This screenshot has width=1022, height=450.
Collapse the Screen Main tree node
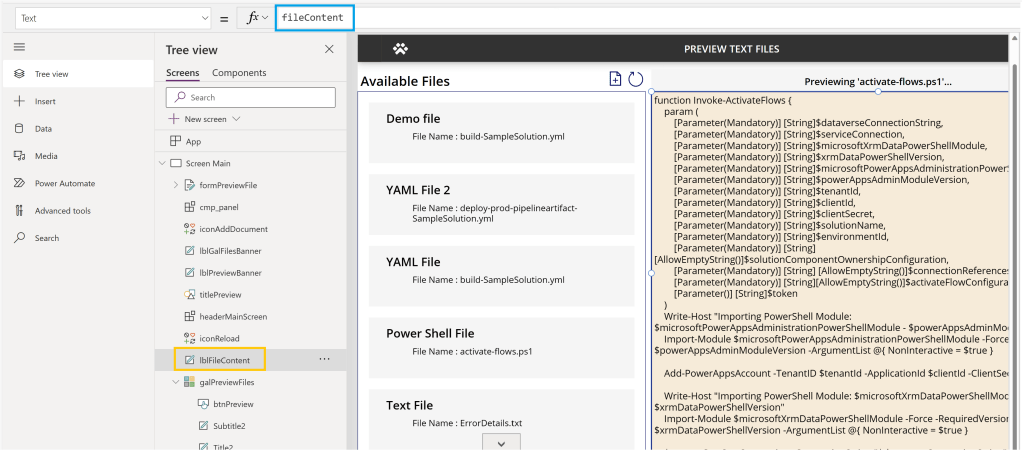[x=161, y=163]
